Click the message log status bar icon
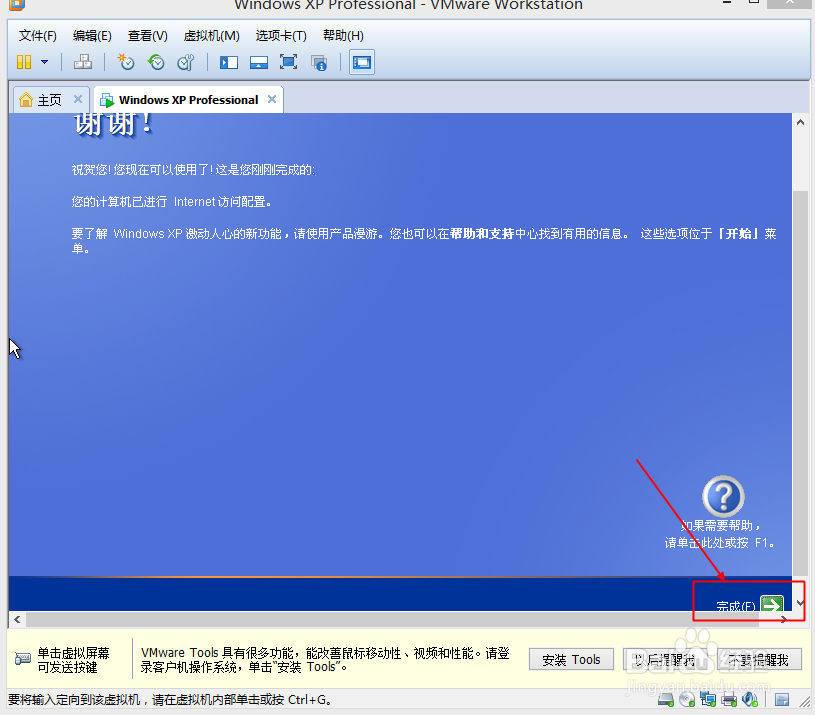Screen dimensions: 815x715 (782, 700)
